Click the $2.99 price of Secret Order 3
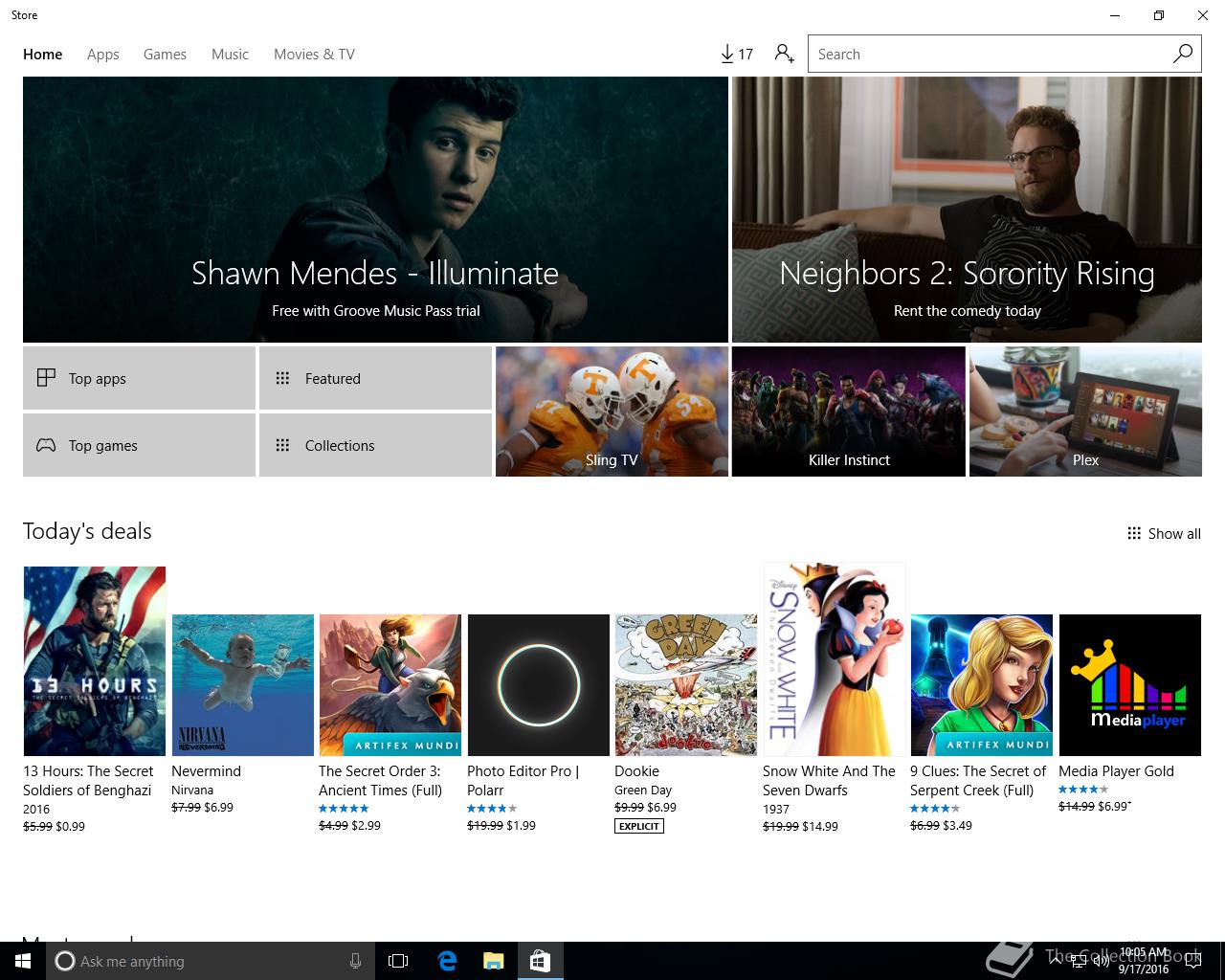The image size is (1225, 980). (x=367, y=825)
